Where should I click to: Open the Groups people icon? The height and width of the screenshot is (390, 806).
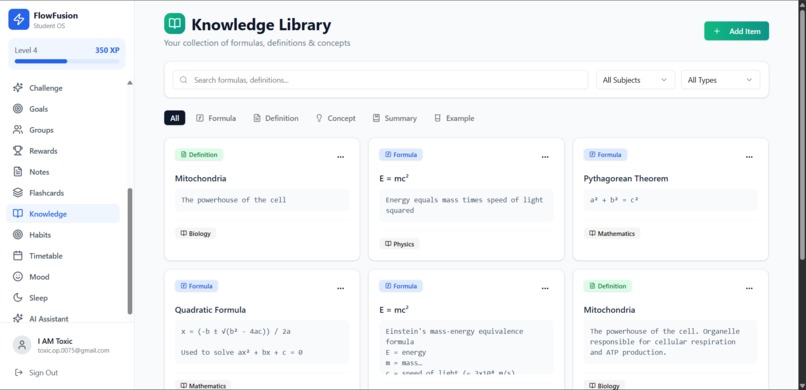pos(18,130)
